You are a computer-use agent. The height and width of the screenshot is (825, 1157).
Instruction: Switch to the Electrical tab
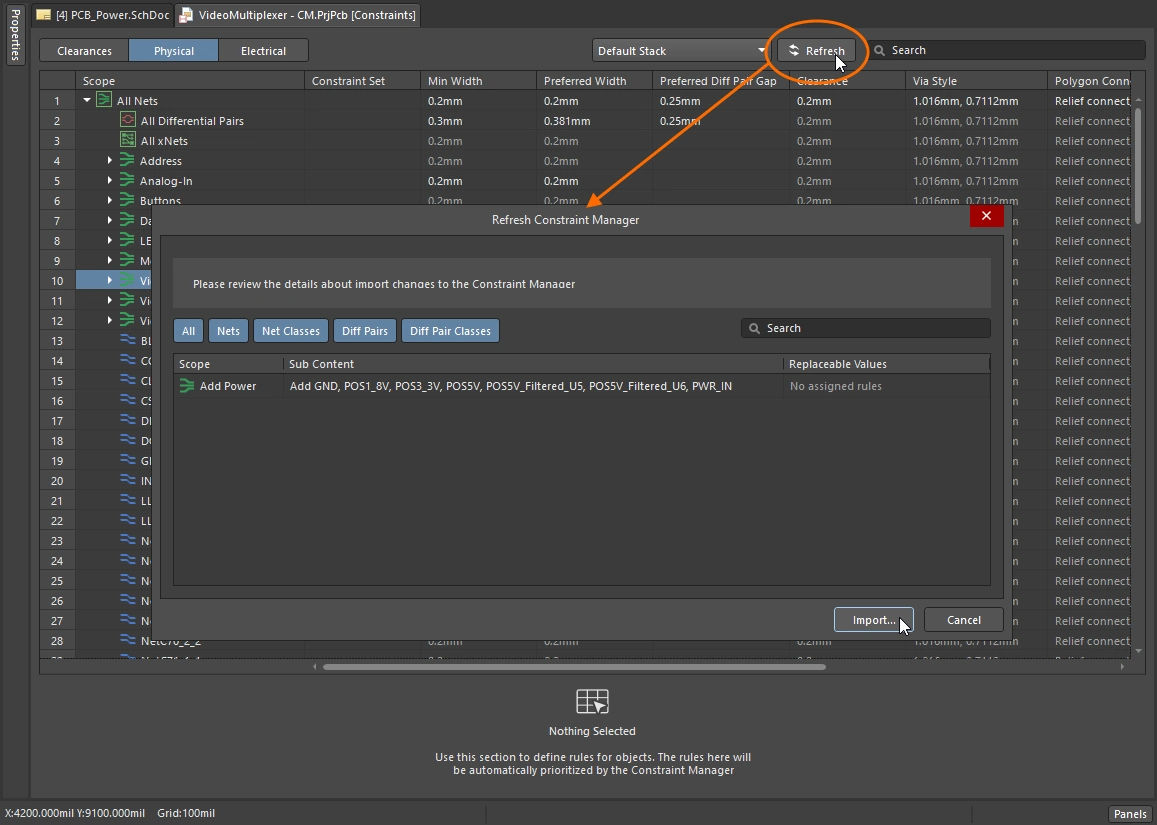click(263, 51)
